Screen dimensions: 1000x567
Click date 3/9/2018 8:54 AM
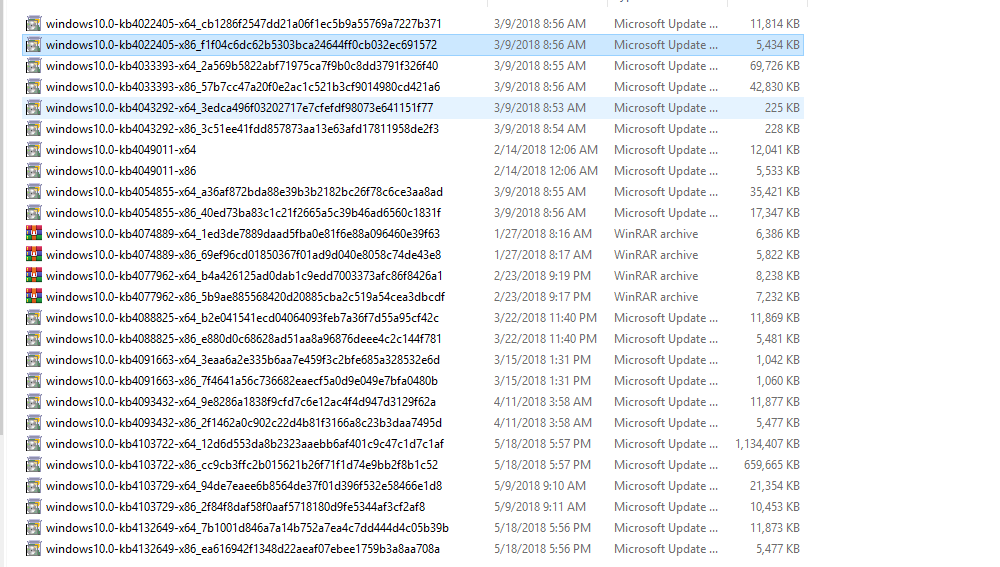(x=540, y=129)
